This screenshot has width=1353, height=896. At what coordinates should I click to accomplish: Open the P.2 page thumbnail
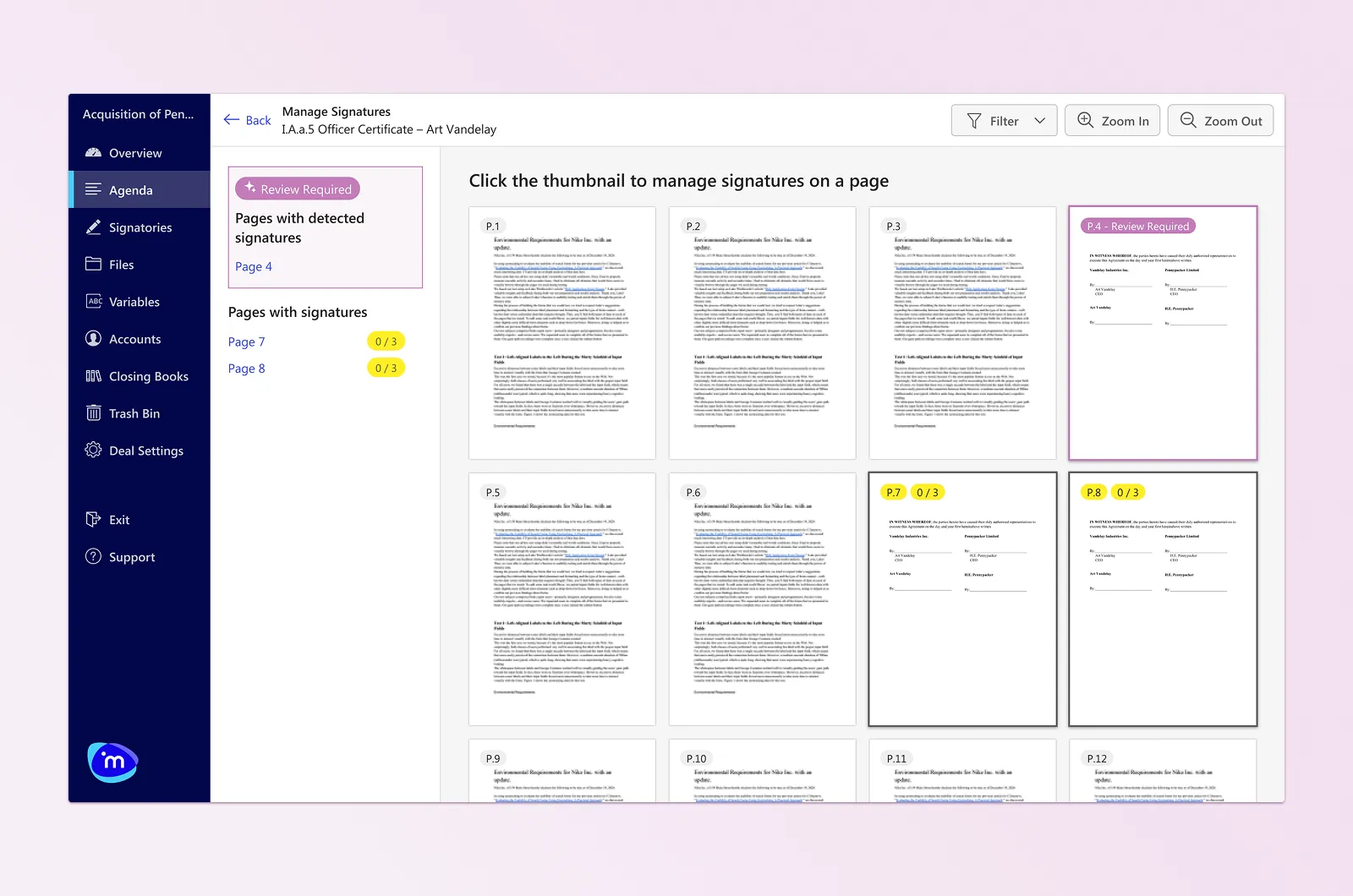[763, 333]
